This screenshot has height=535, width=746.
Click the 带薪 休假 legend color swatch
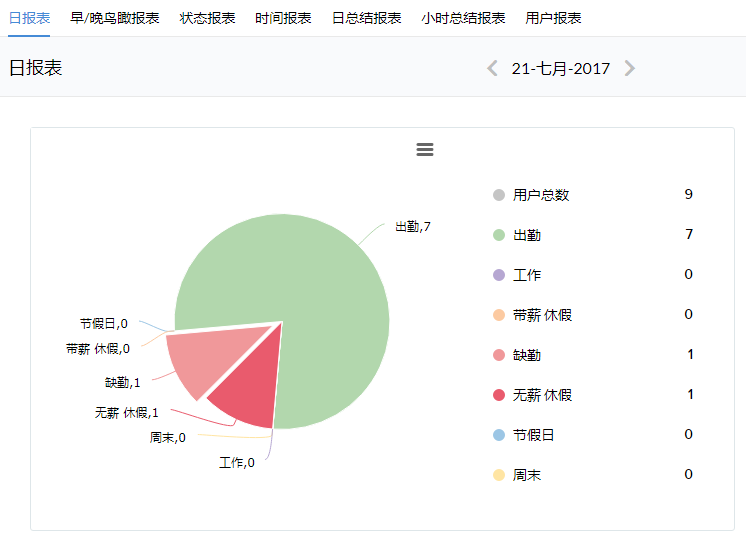(x=499, y=315)
